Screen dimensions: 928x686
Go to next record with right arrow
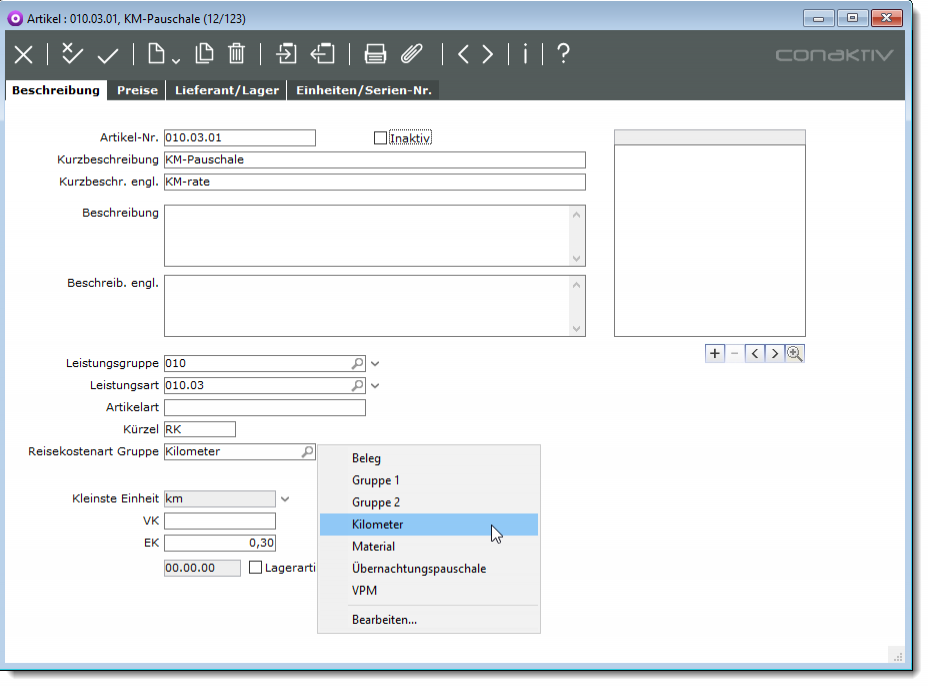pyautogui.click(x=487, y=55)
